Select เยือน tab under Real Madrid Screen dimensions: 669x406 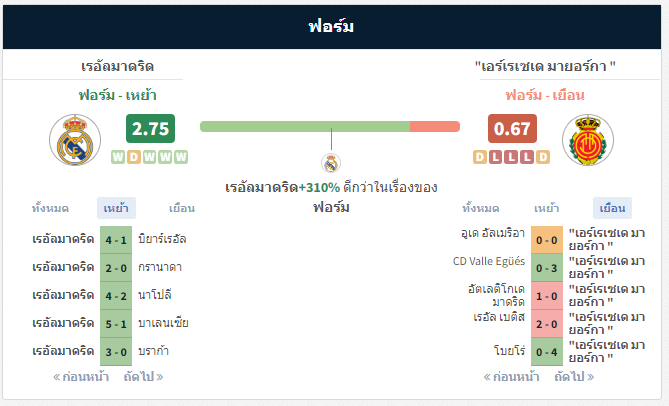coord(182,208)
